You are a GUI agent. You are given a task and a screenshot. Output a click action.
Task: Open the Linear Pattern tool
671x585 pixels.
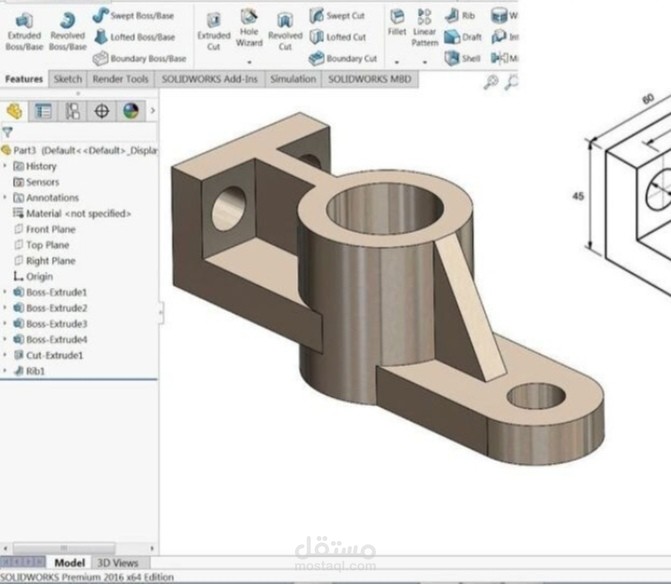[425, 27]
